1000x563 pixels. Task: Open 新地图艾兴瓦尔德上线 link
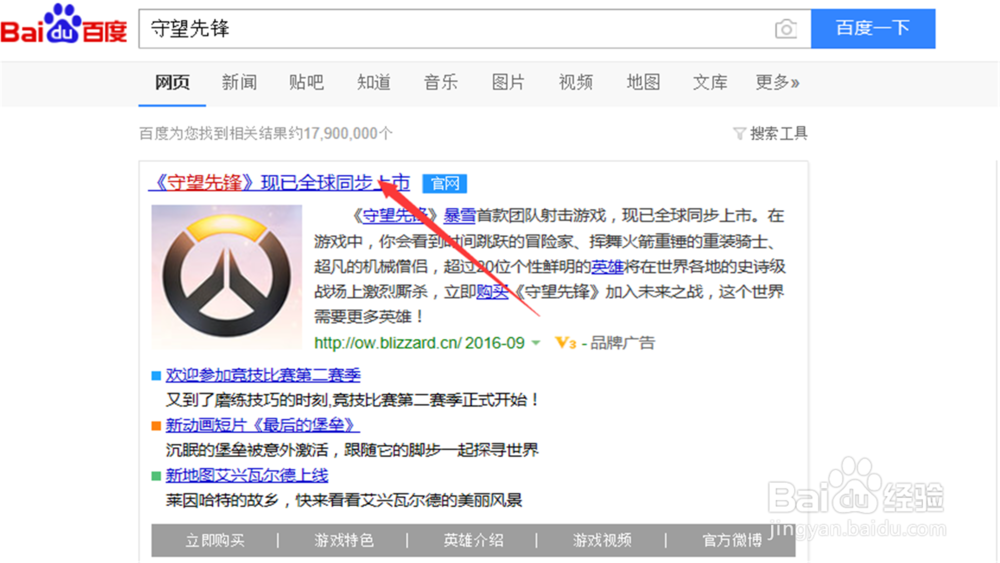point(247,475)
